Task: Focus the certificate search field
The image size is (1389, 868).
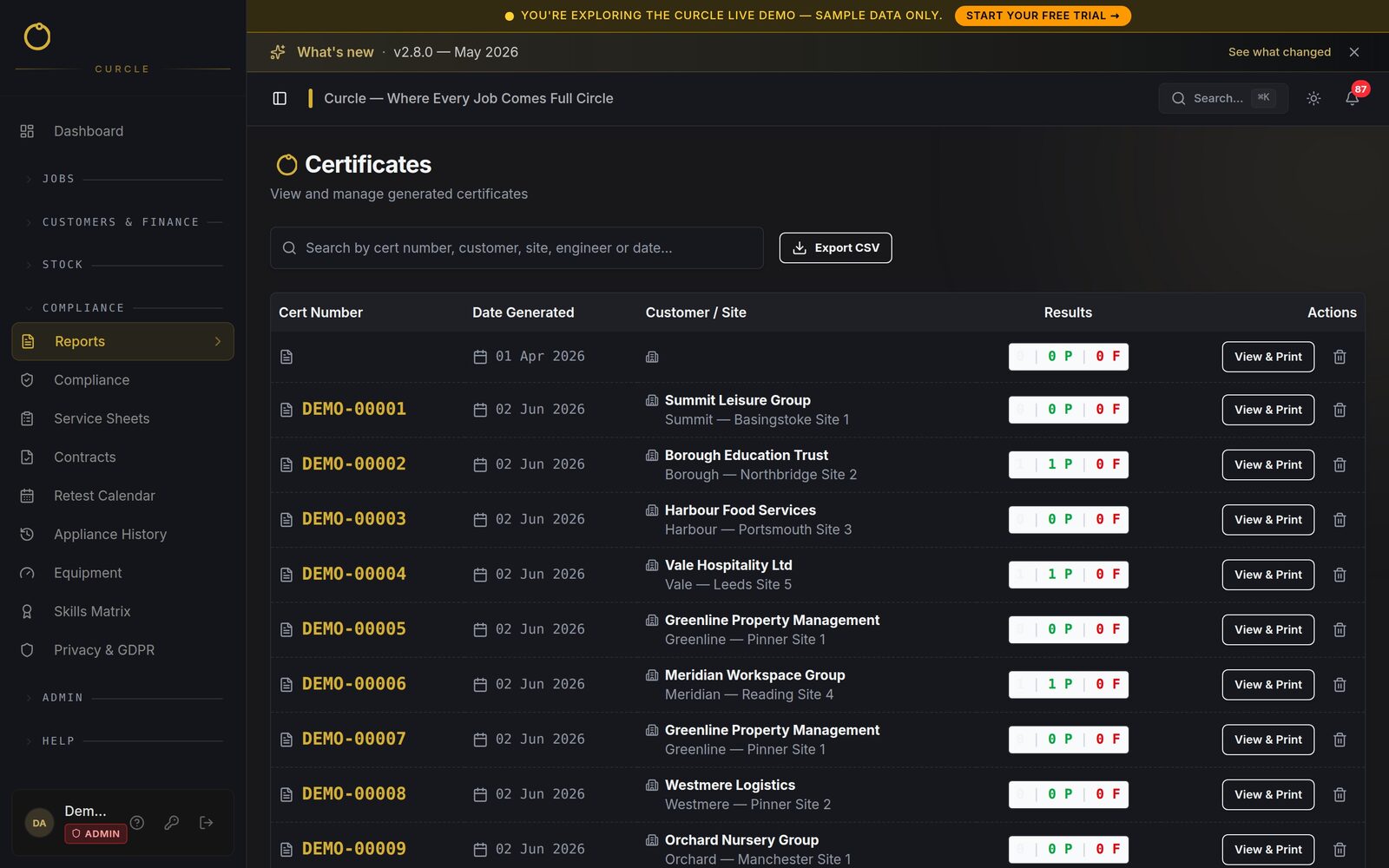Action: [x=517, y=248]
